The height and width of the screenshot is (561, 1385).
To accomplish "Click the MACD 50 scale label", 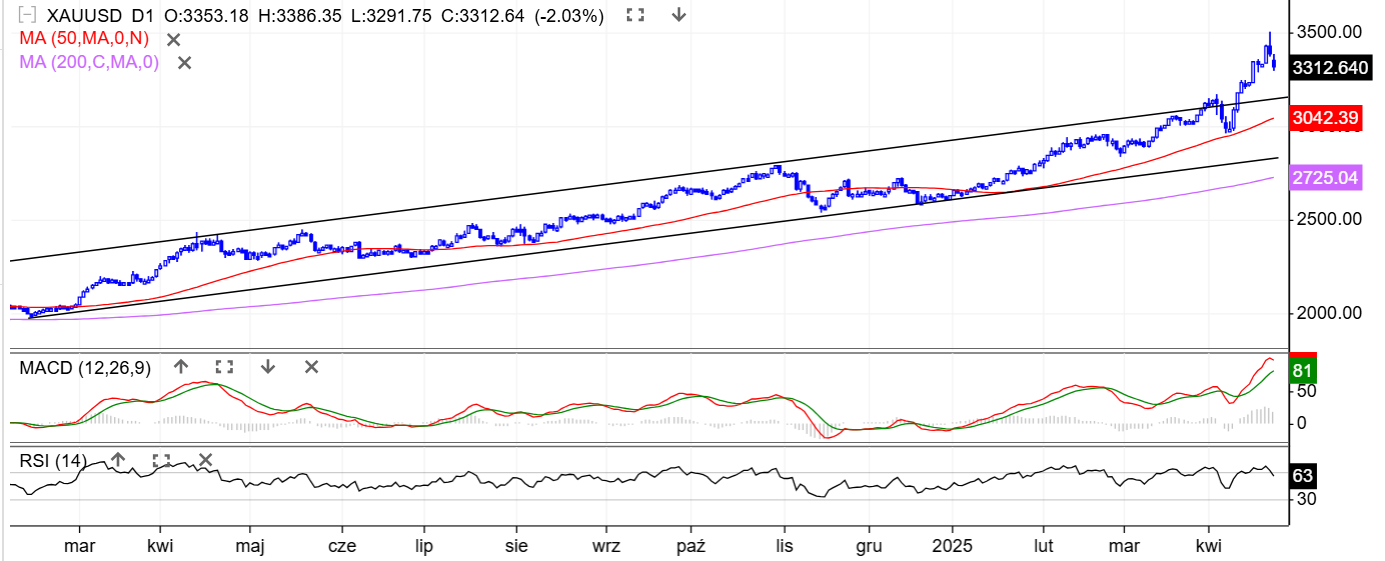I will (1306, 391).
